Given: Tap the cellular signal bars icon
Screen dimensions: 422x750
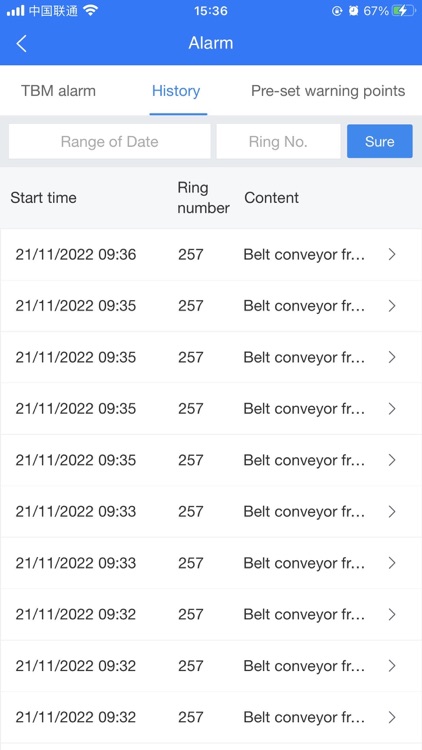Looking at the screenshot, I should coord(15,11).
